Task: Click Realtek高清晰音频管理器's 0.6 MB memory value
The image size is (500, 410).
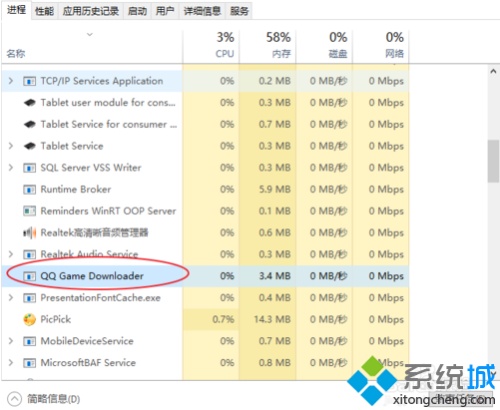Action: coord(275,233)
